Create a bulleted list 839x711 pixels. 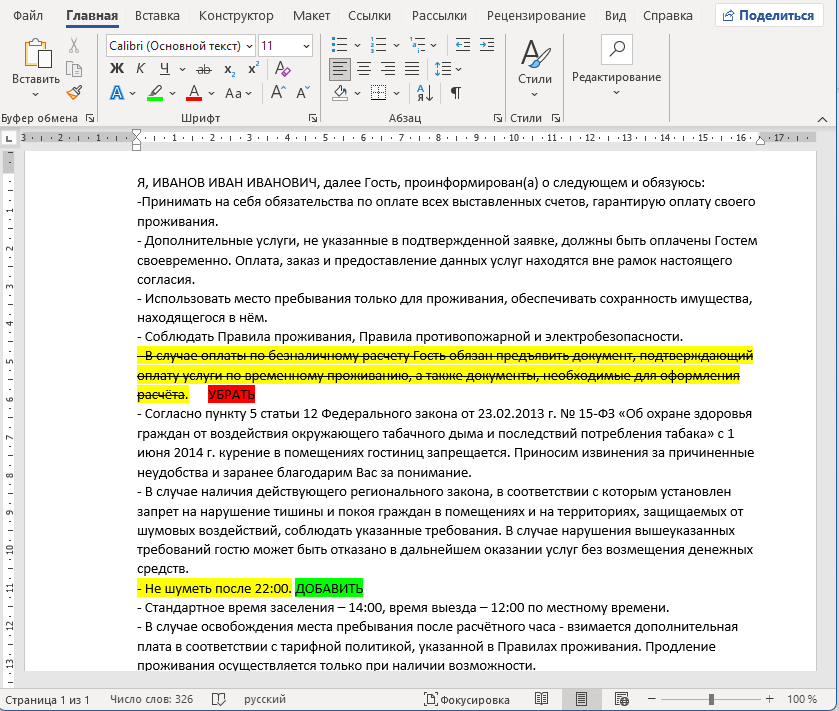[339, 45]
